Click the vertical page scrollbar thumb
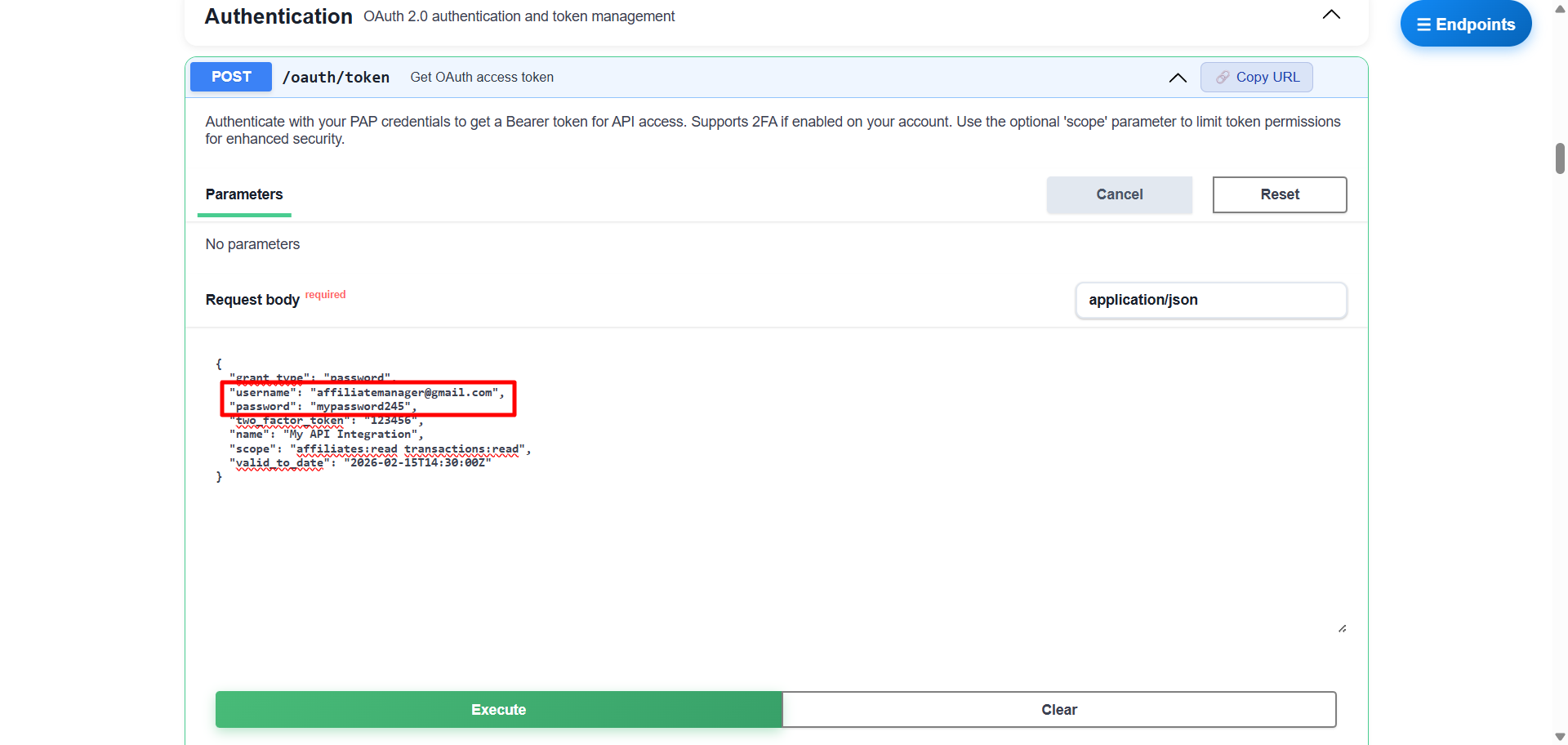Viewport: 1568px width, 745px height. (x=1560, y=158)
